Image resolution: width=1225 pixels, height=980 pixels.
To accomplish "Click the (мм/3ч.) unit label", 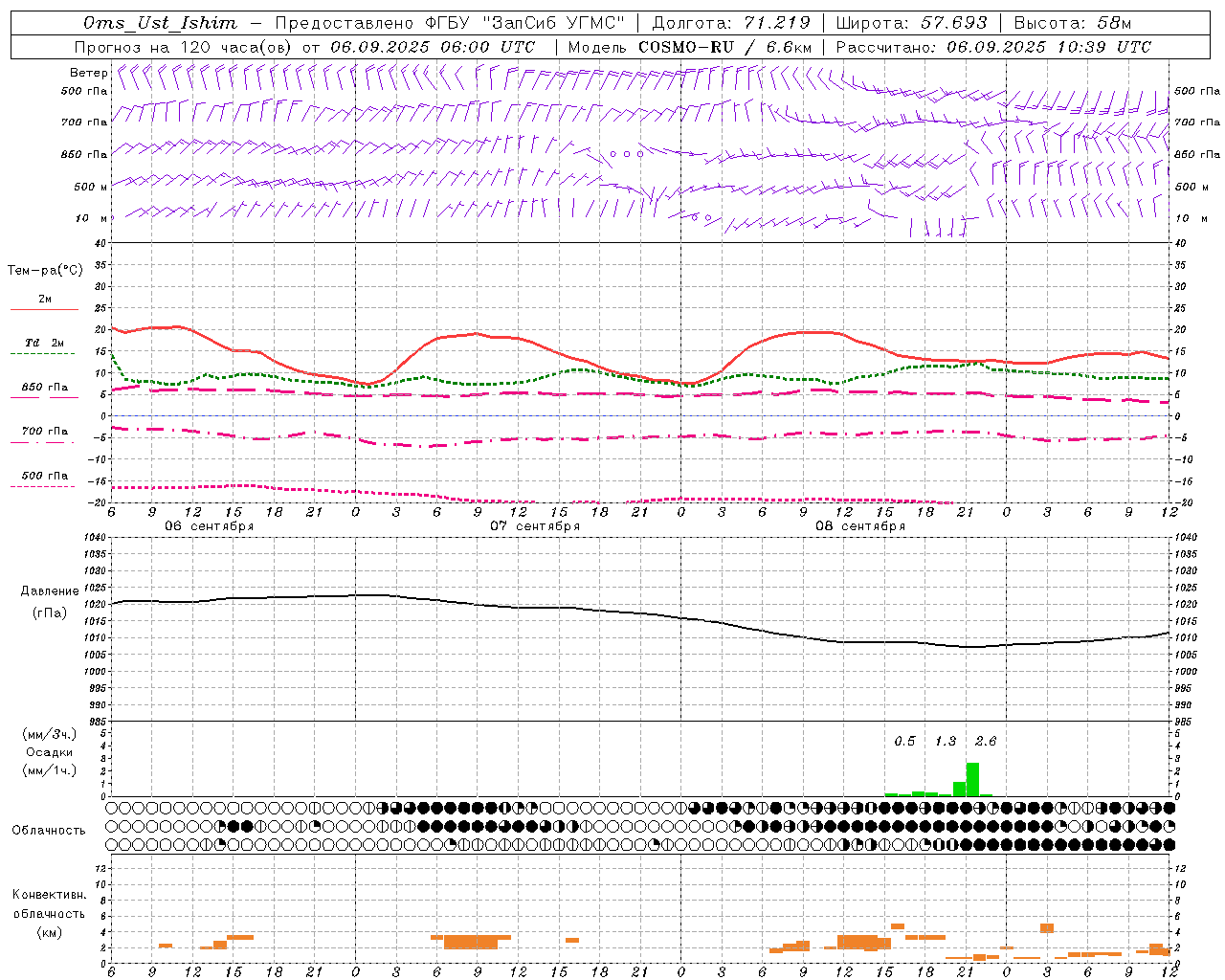I will tap(50, 734).
